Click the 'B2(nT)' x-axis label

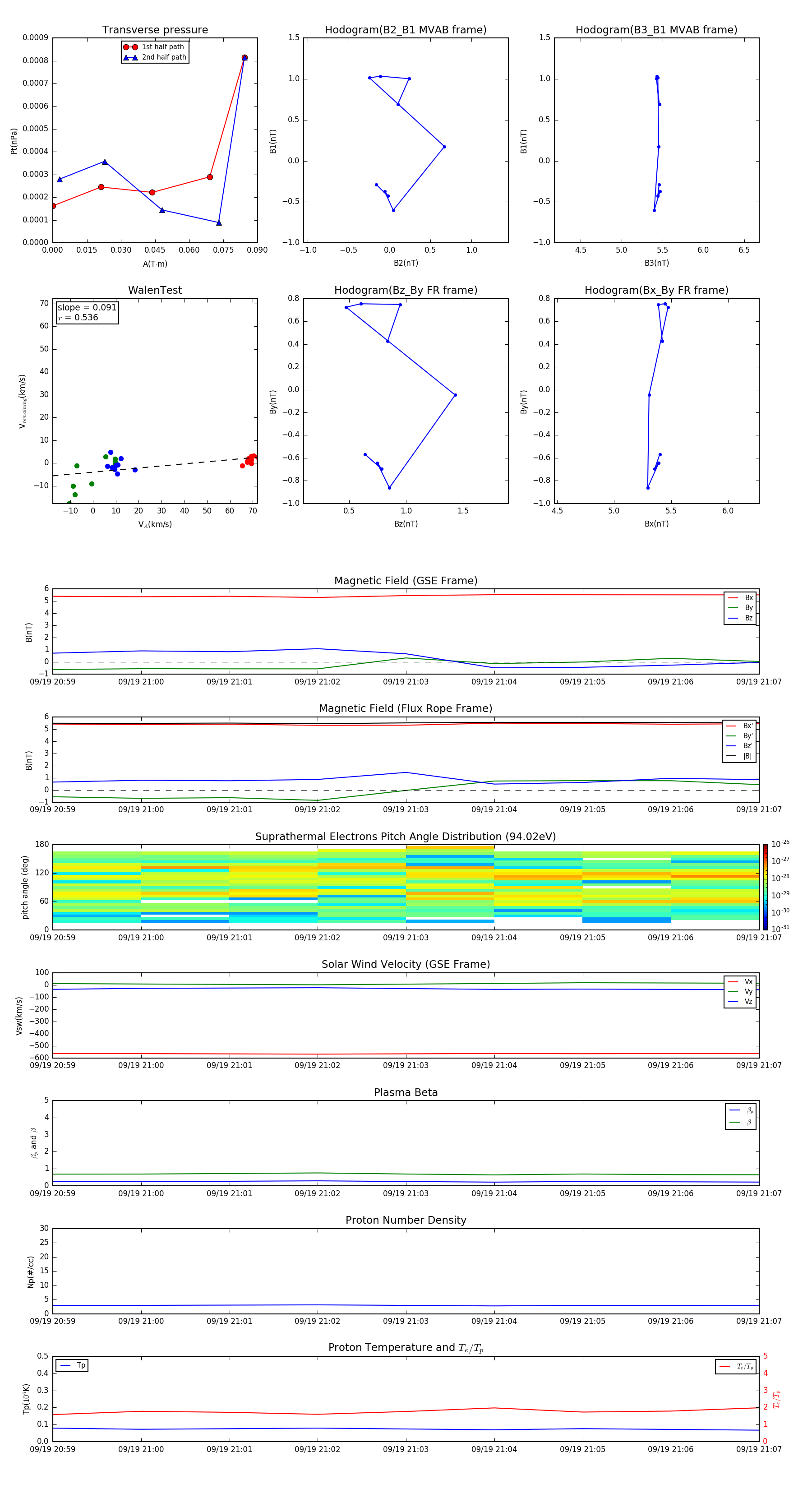[x=406, y=263]
